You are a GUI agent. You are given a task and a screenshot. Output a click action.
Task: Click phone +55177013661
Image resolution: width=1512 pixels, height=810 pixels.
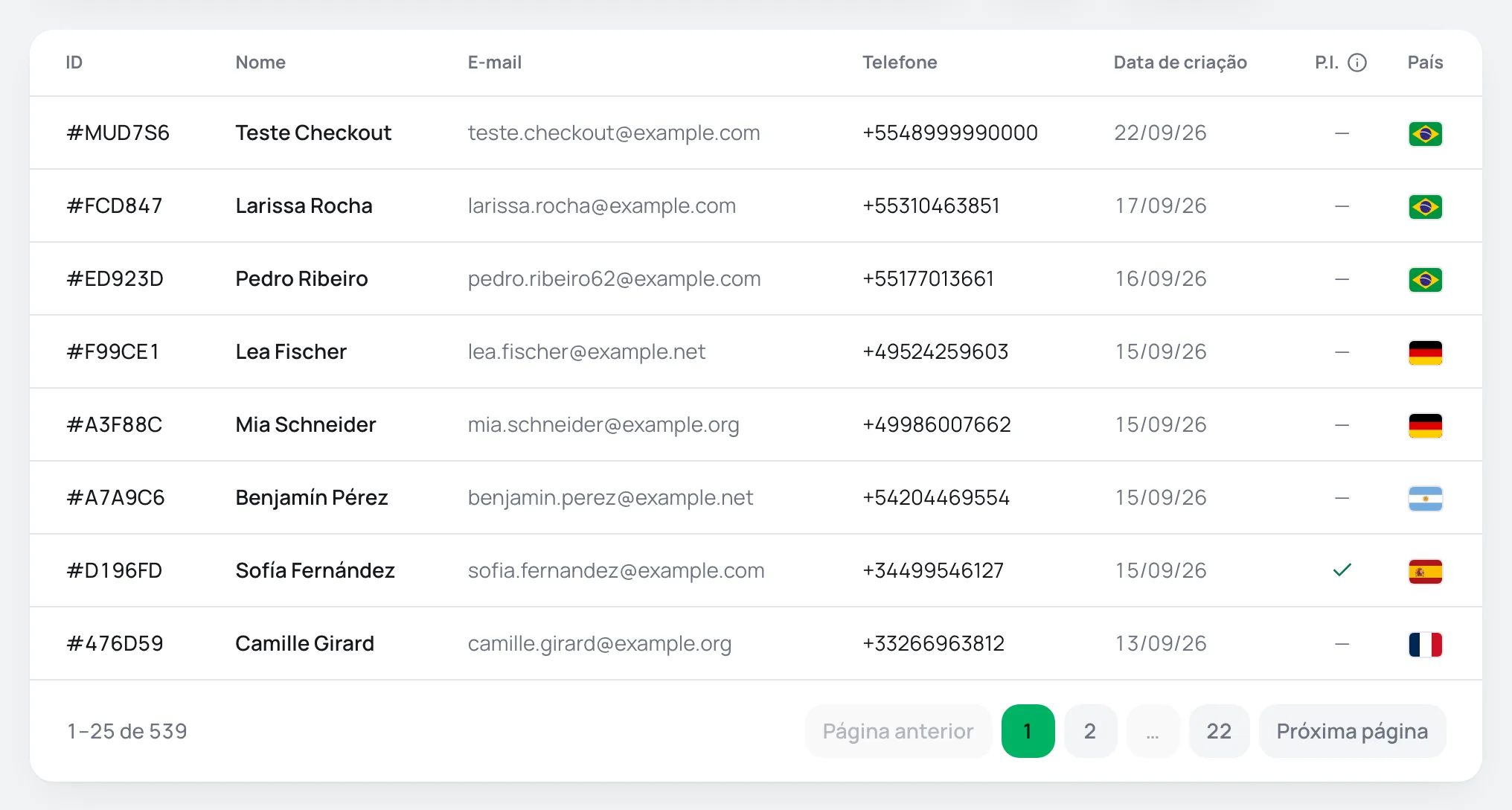[x=928, y=278]
